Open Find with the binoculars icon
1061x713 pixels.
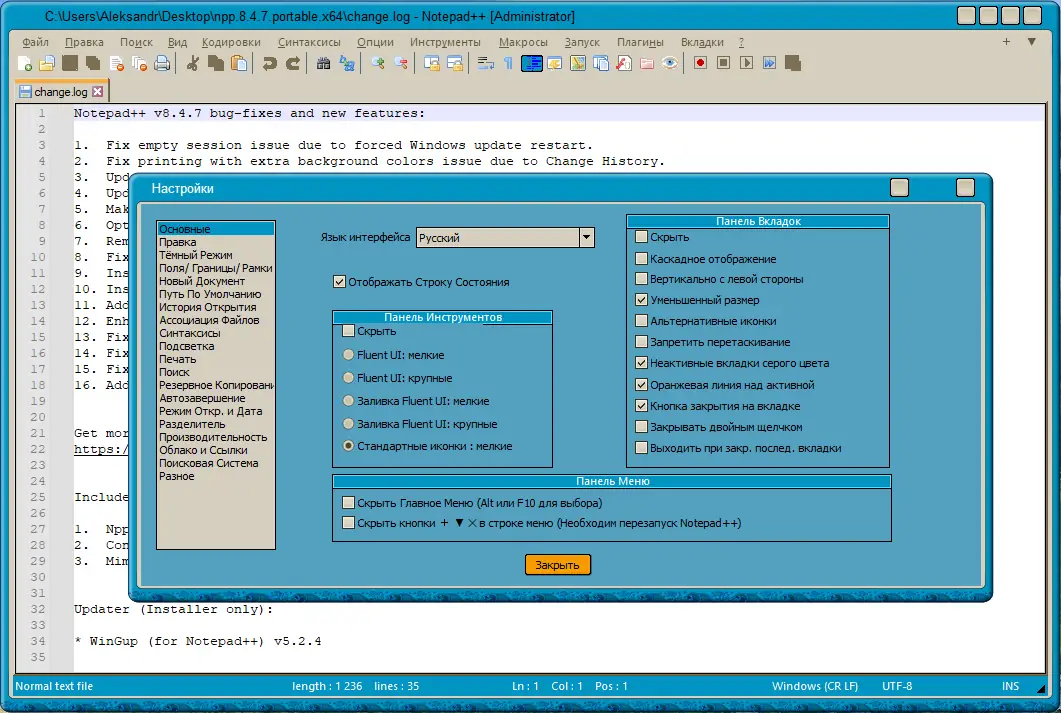pyautogui.click(x=323, y=64)
